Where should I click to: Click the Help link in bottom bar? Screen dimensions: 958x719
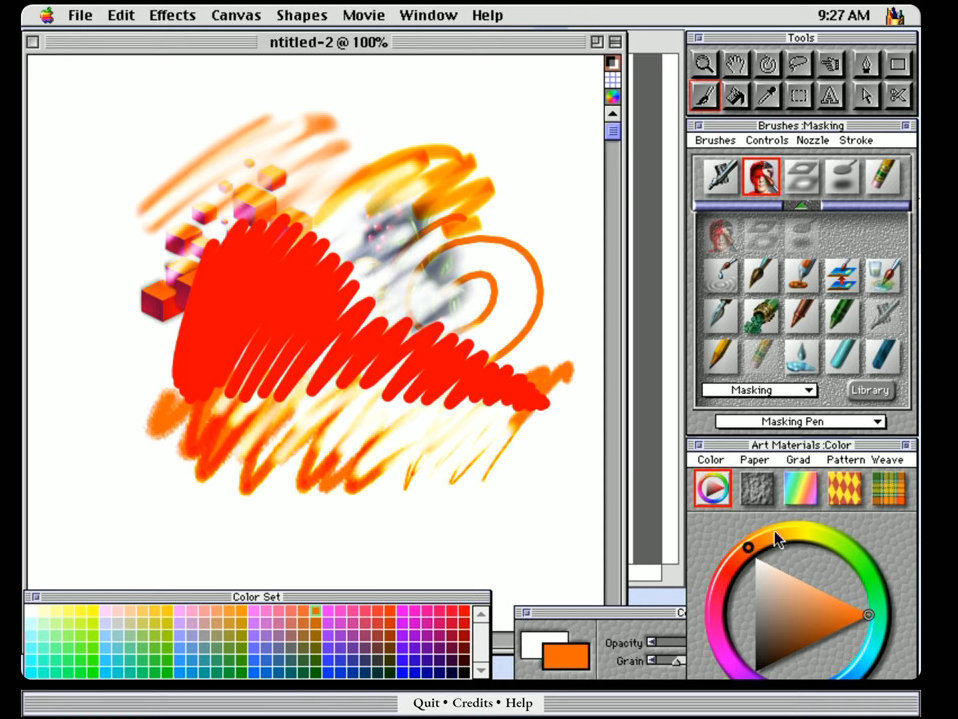click(x=519, y=703)
